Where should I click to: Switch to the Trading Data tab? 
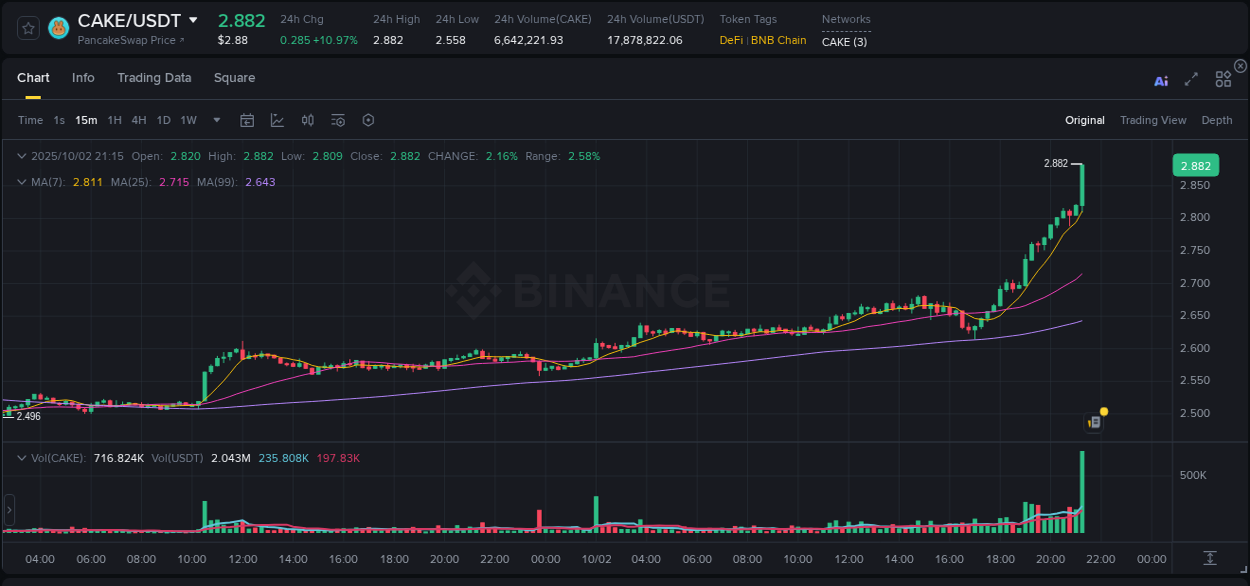pos(154,77)
